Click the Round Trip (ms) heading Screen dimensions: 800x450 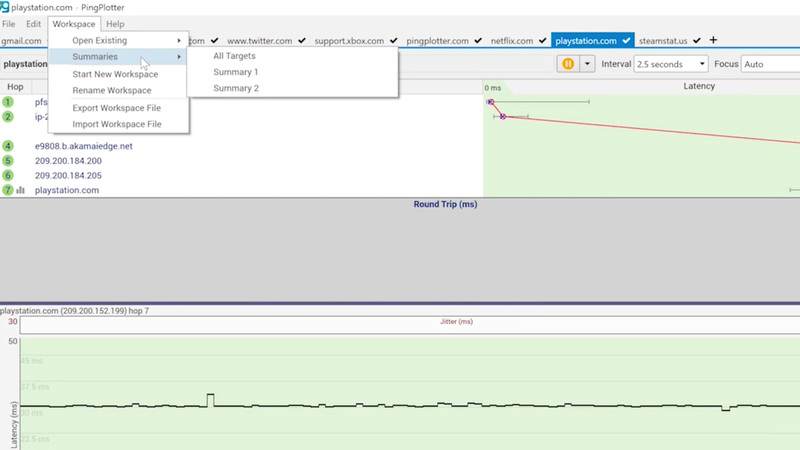(x=445, y=204)
